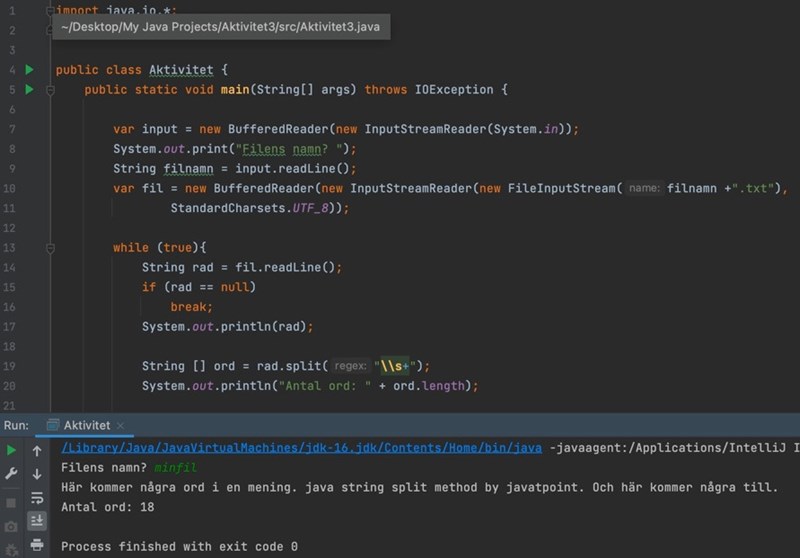Click the 'regex:' parameter hint in split call
Screen dimensions: 800x558
tap(350, 366)
